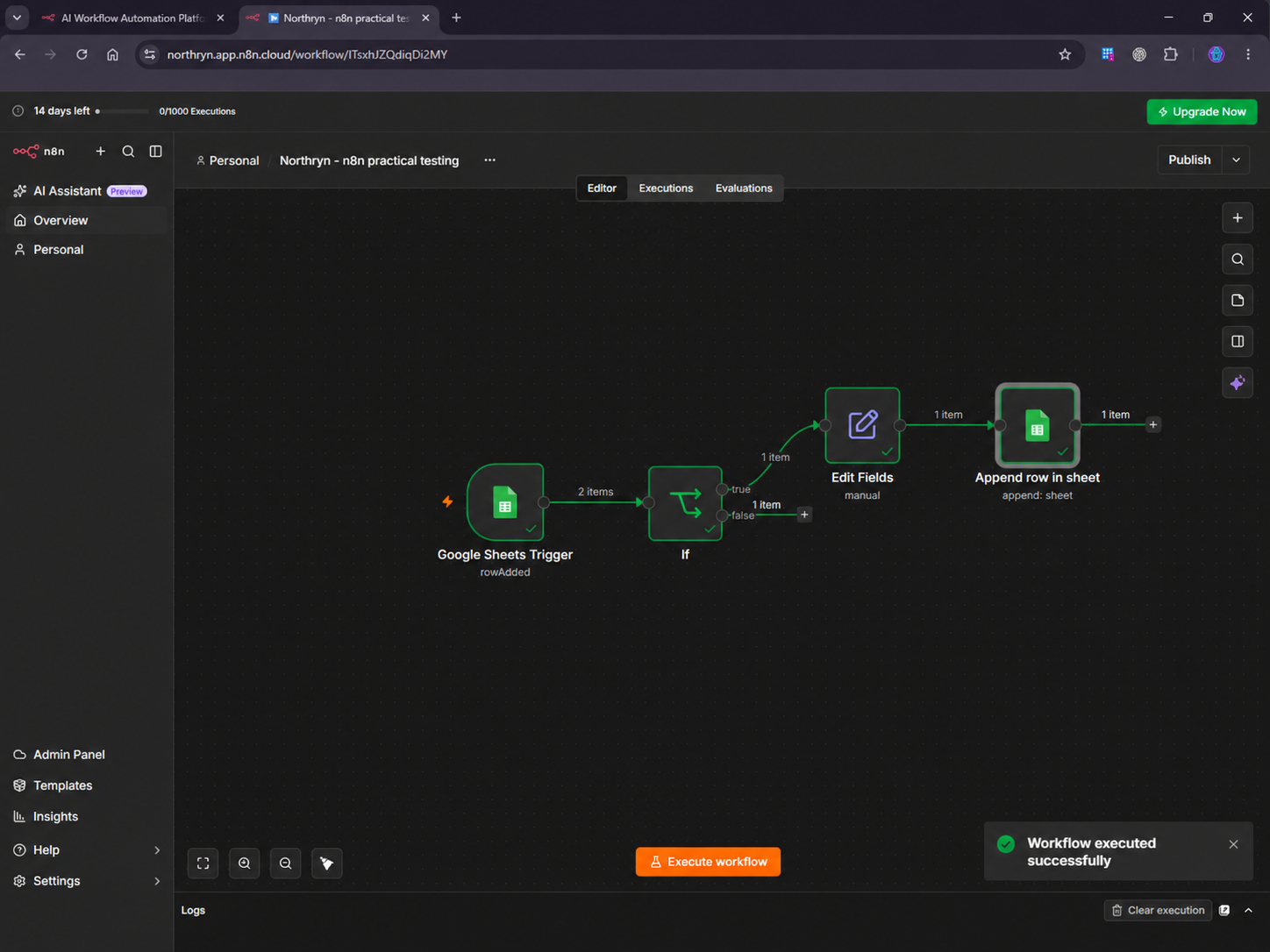Select the If node
1270x952 pixels.
click(x=685, y=503)
